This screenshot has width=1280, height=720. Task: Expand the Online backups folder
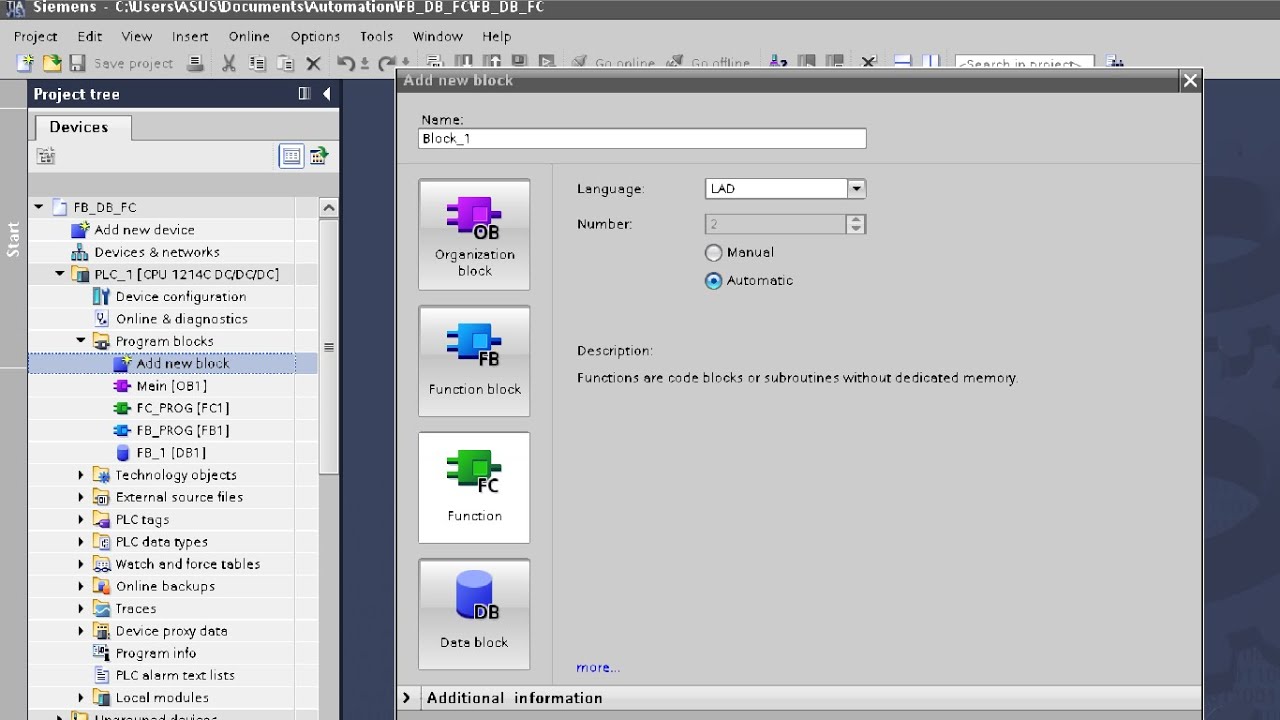pos(81,586)
